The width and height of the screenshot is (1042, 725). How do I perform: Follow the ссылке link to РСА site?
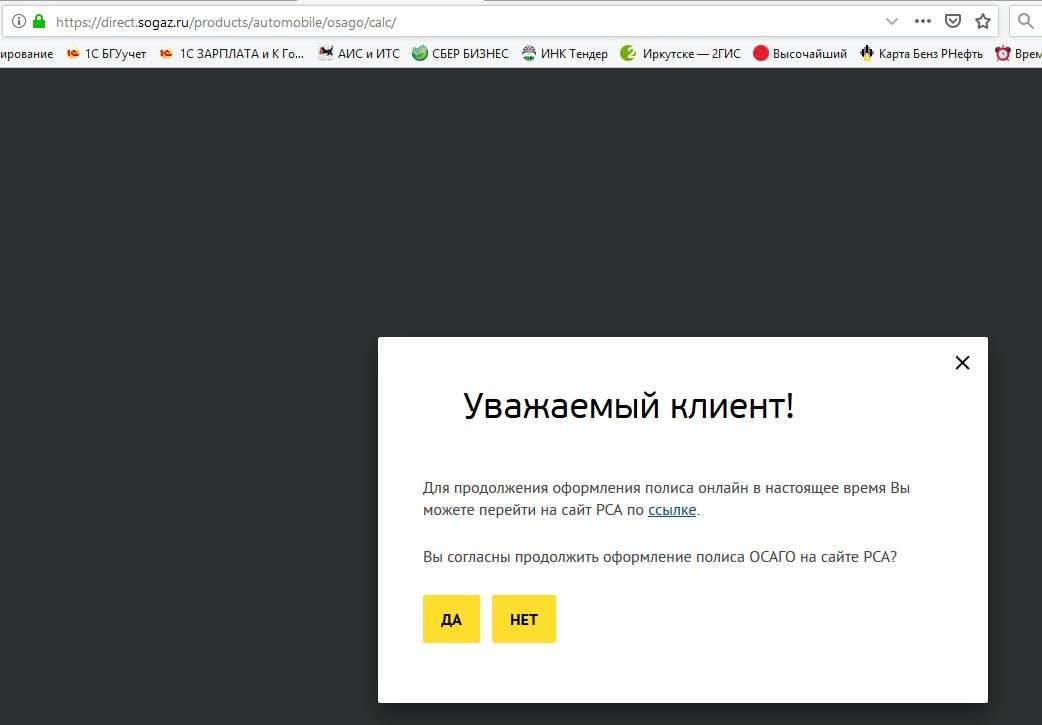point(671,510)
